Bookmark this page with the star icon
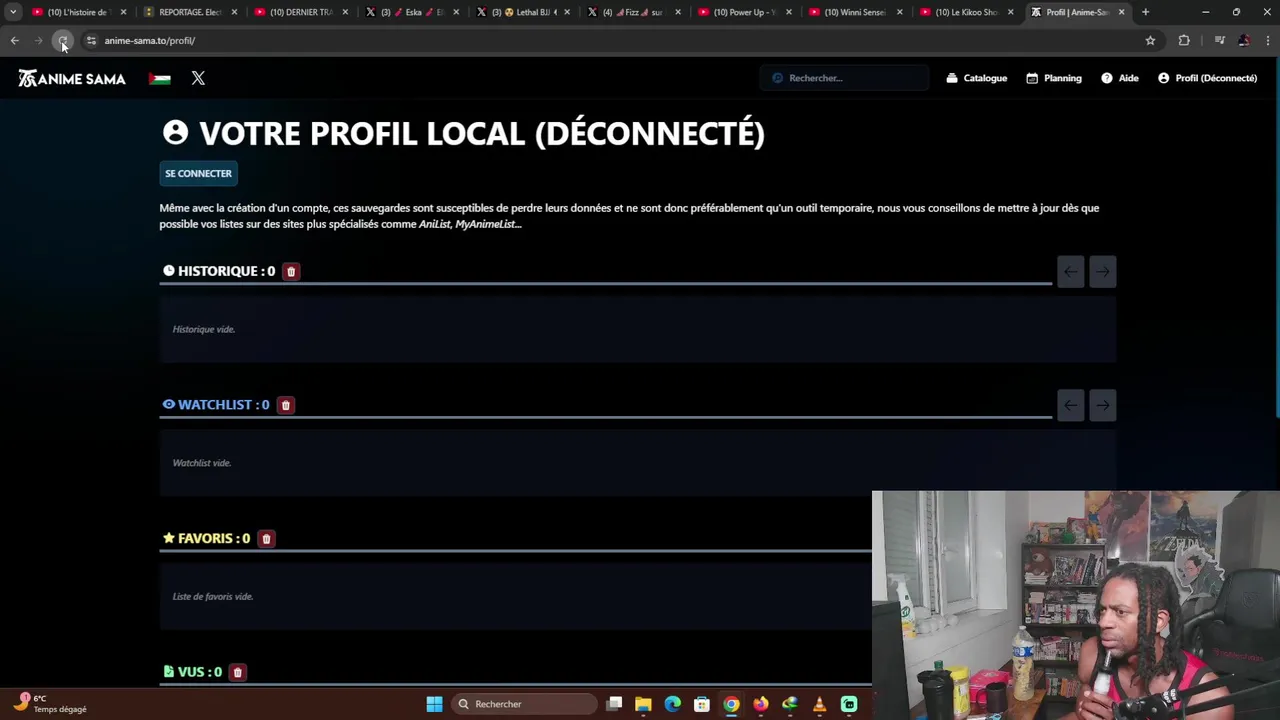The height and width of the screenshot is (720, 1280). click(1150, 41)
